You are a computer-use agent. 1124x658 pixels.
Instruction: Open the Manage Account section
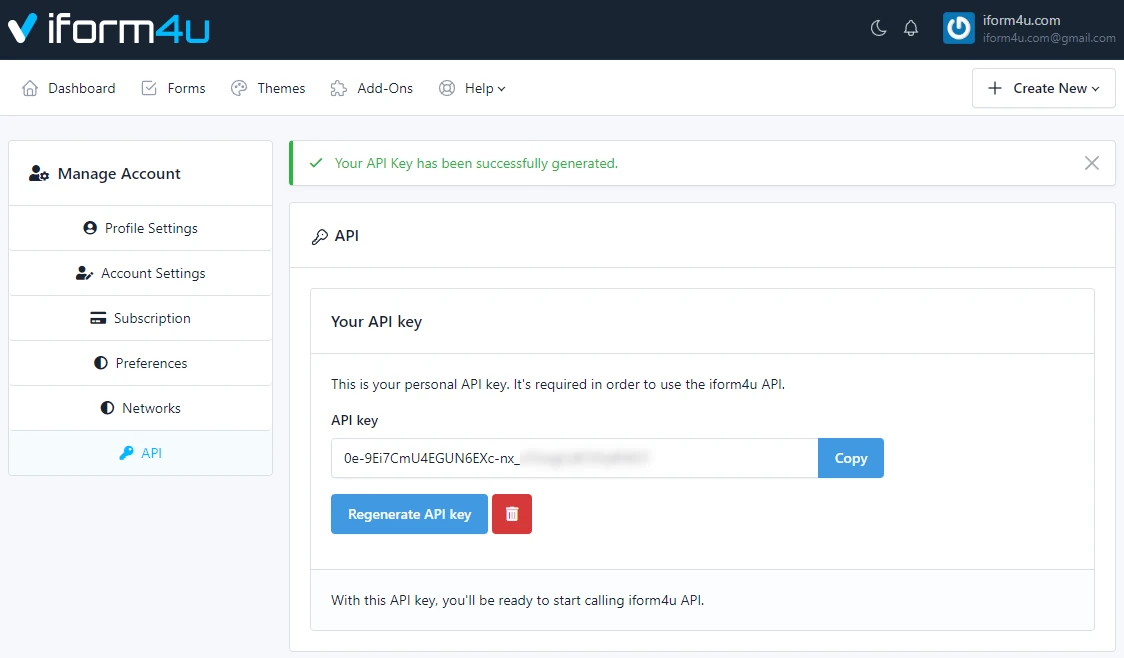(104, 173)
